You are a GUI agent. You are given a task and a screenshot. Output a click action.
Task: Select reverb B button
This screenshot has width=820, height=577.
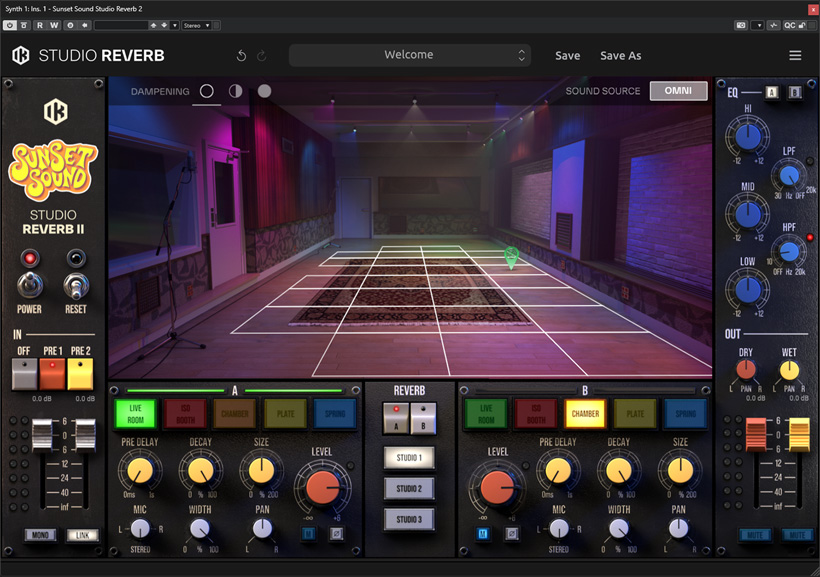[x=423, y=418]
